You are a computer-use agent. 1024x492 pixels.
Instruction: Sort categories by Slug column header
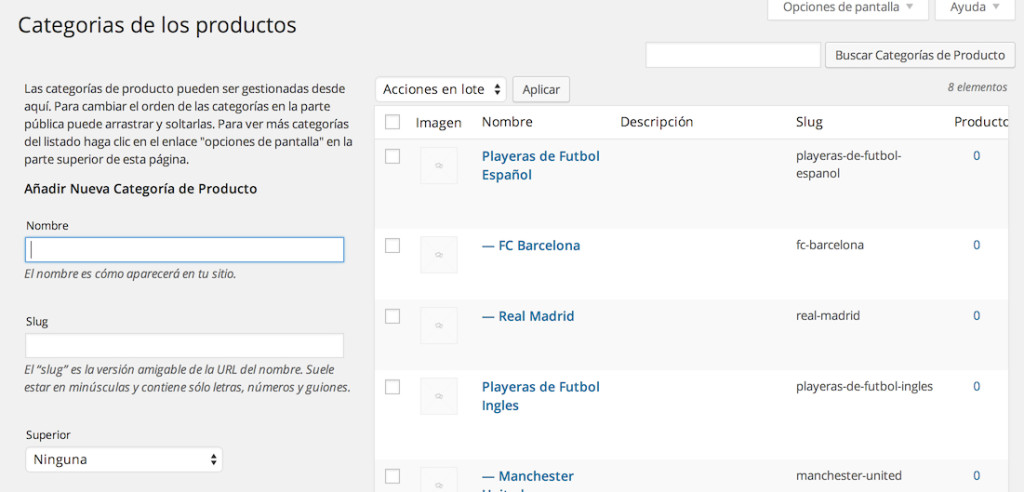click(x=809, y=122)
